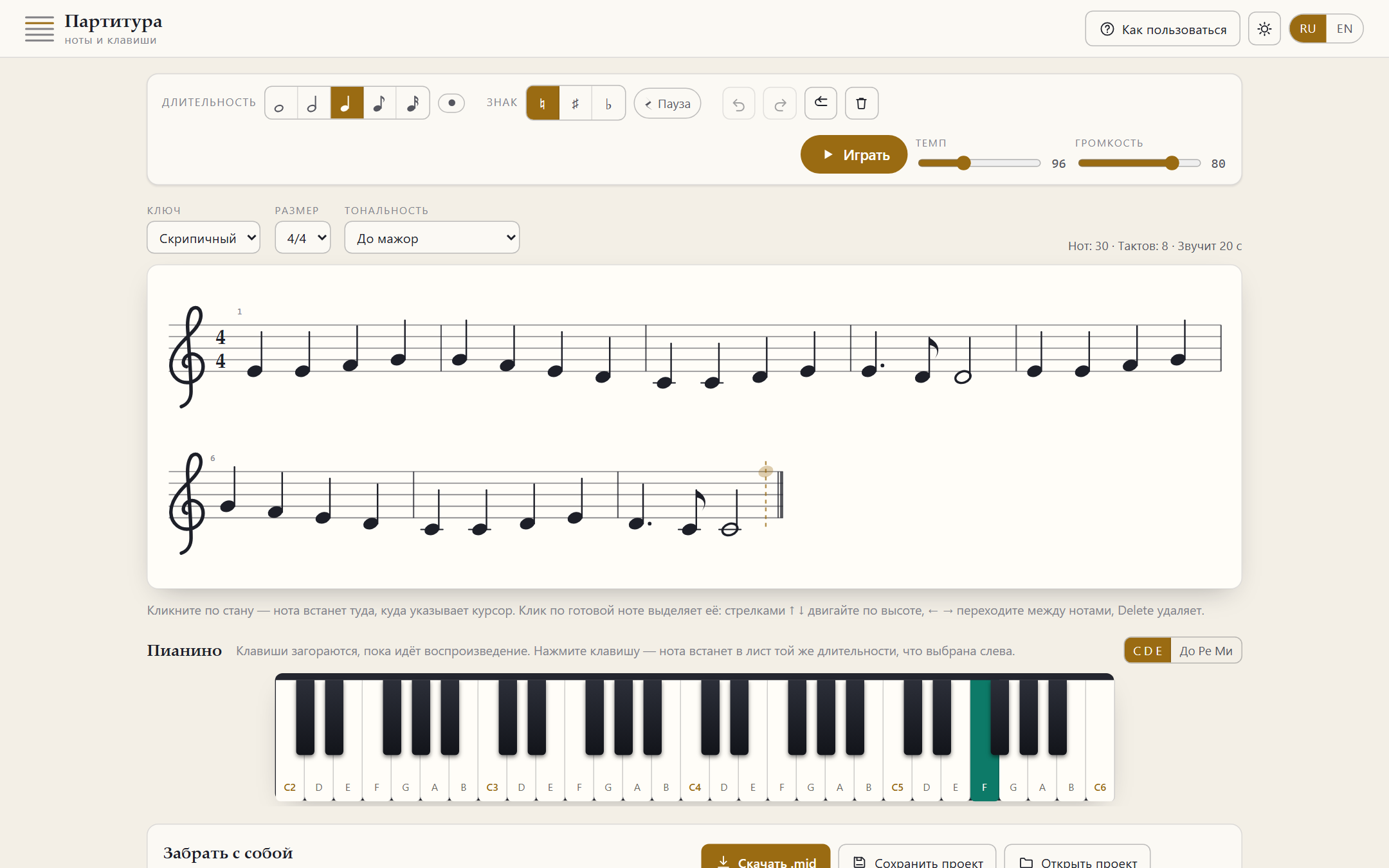Select the sharp accidental sign
The height and width of the screenshot is (868, 1389).
click(576, 103)
